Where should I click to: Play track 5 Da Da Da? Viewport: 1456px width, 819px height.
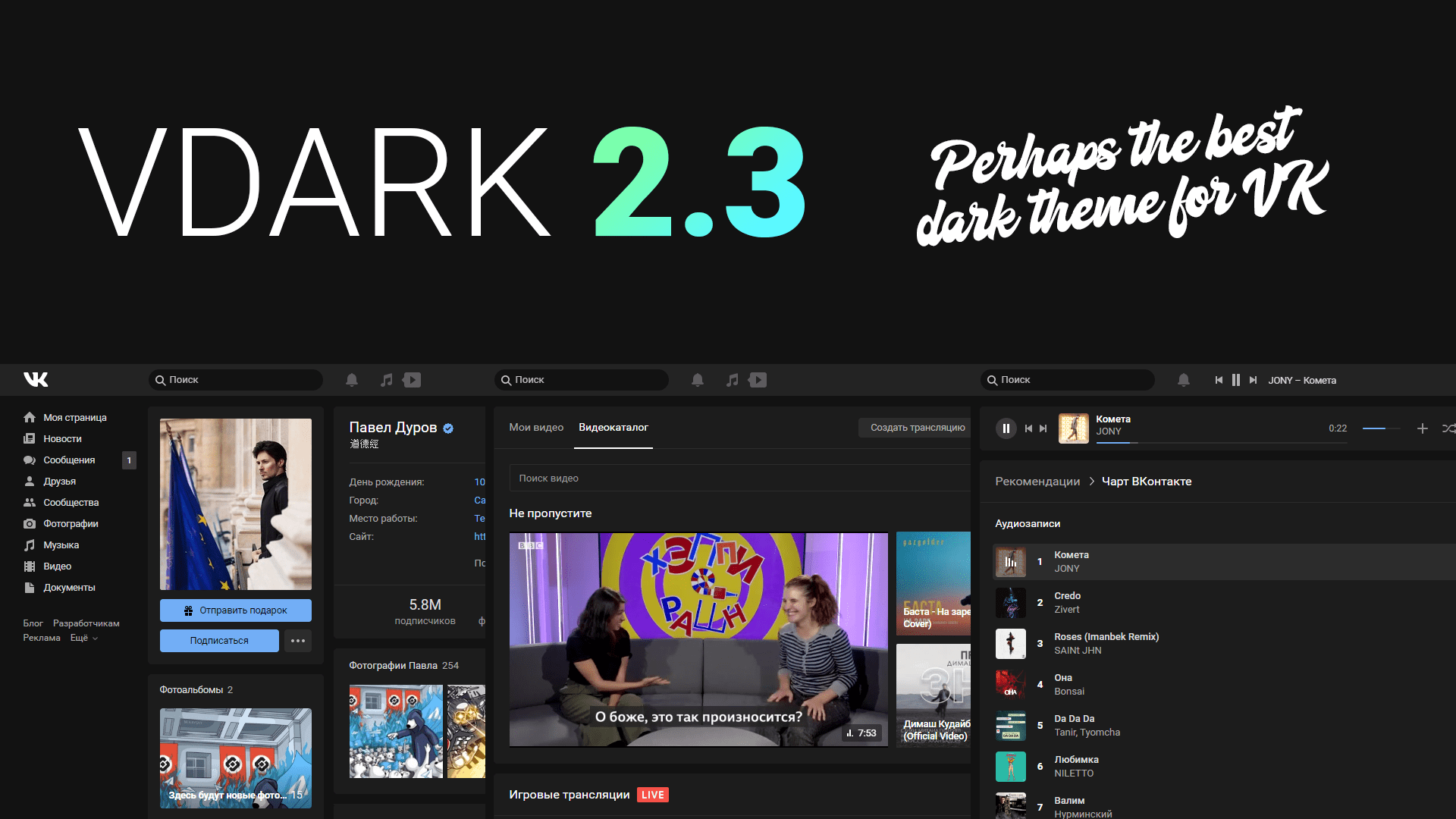coord(1224,726)
